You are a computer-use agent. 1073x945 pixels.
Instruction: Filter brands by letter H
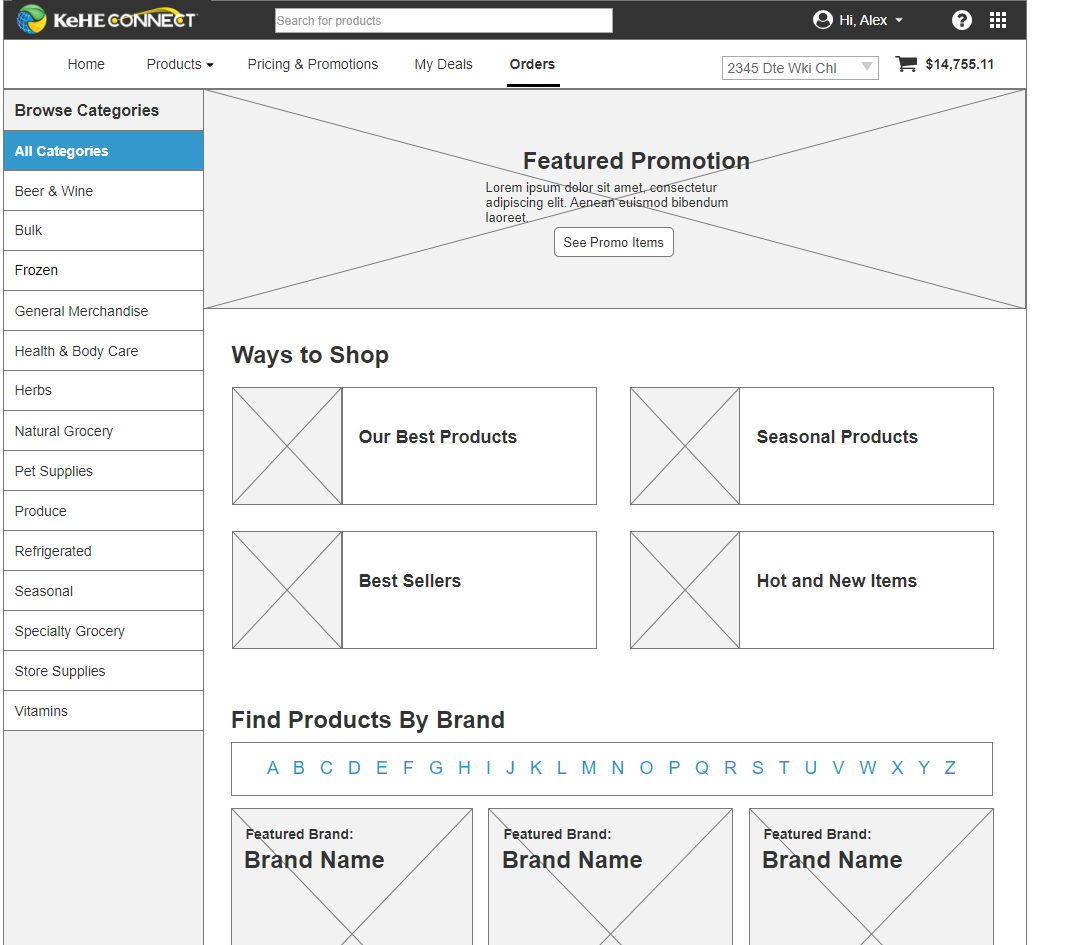pos(464,768)
